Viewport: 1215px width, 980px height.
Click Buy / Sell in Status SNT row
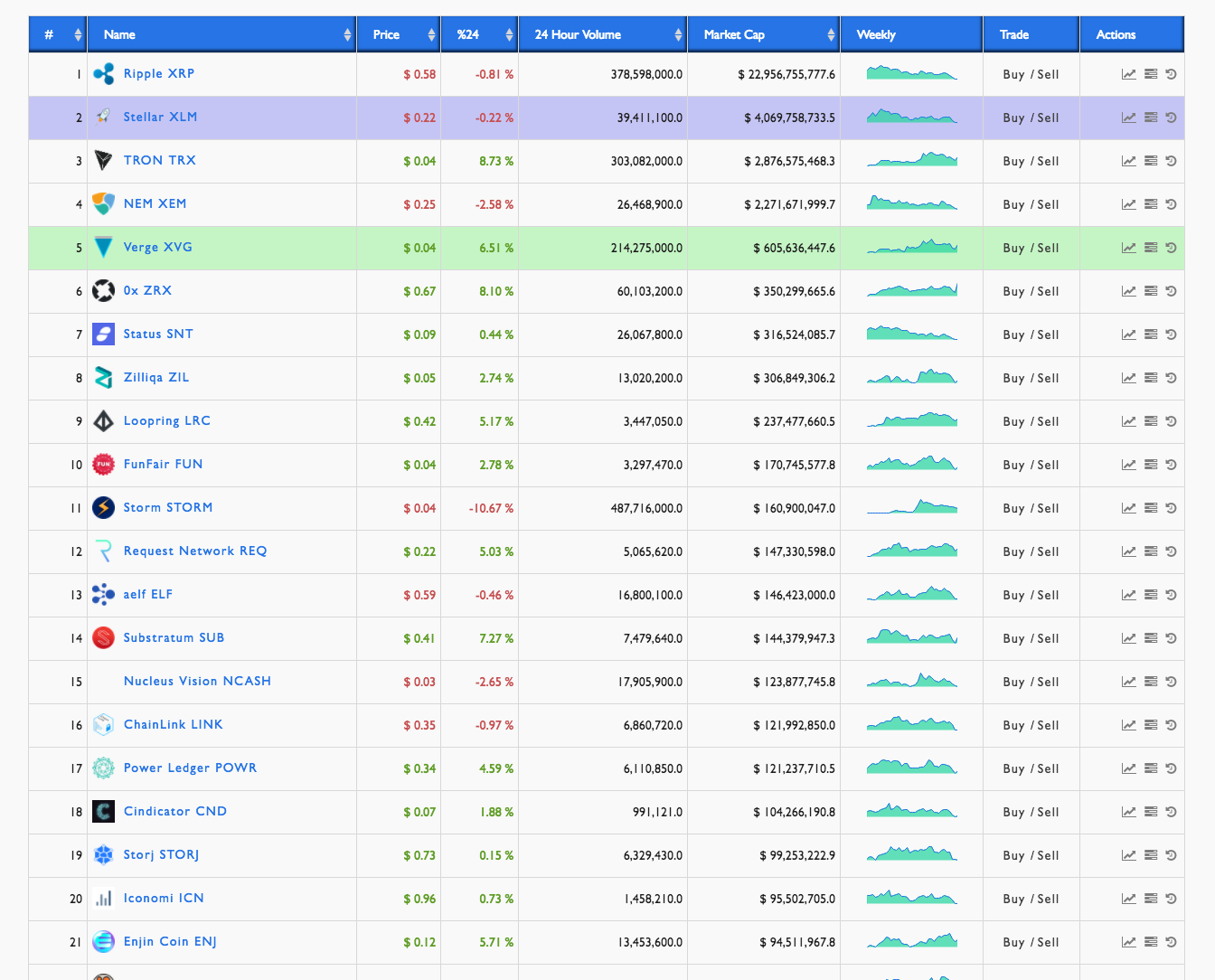tap(1031, 335)
